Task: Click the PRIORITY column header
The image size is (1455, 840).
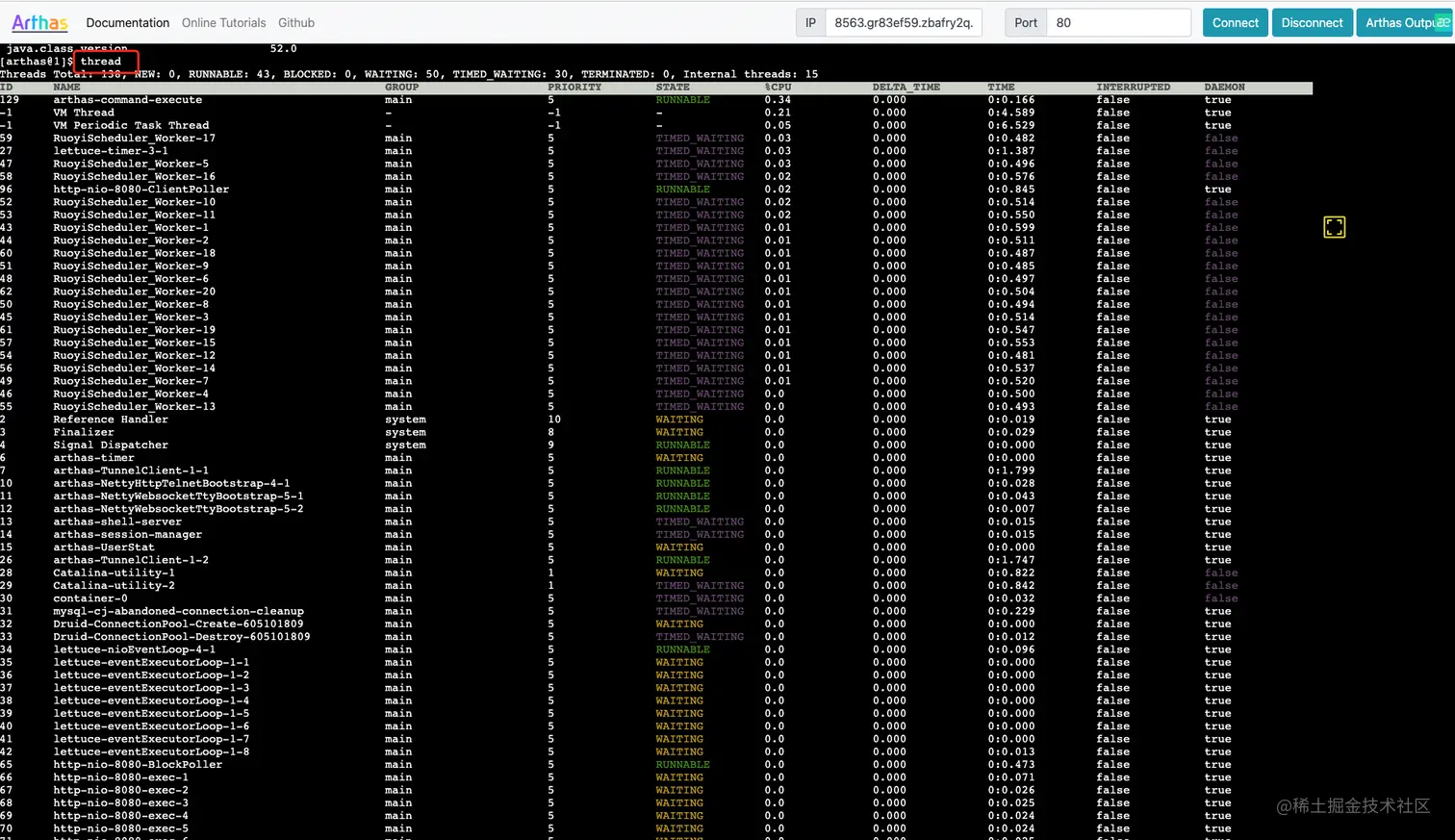Action: coord(574,88)
